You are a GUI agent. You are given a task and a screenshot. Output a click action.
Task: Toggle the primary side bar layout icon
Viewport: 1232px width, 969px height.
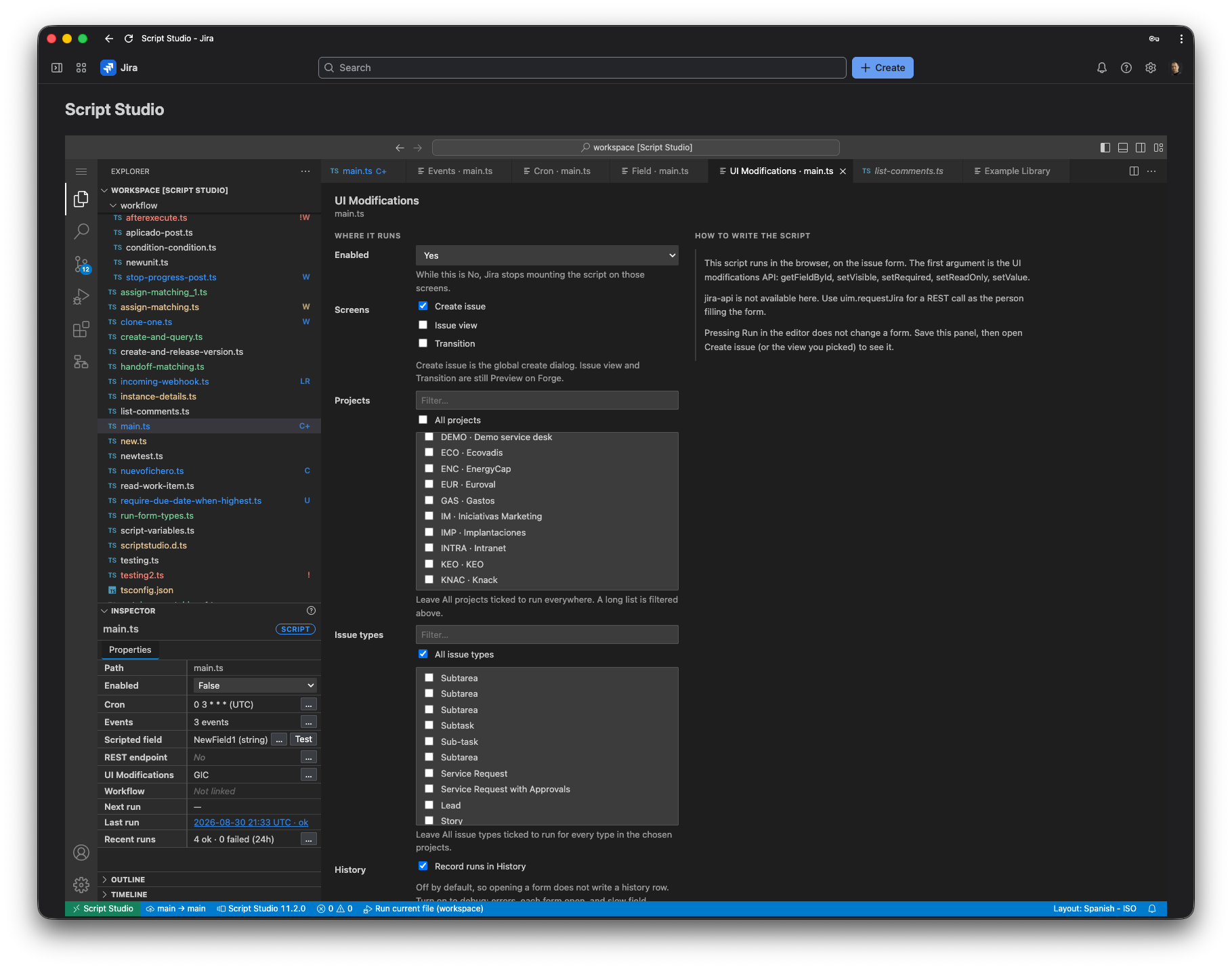1105,148
